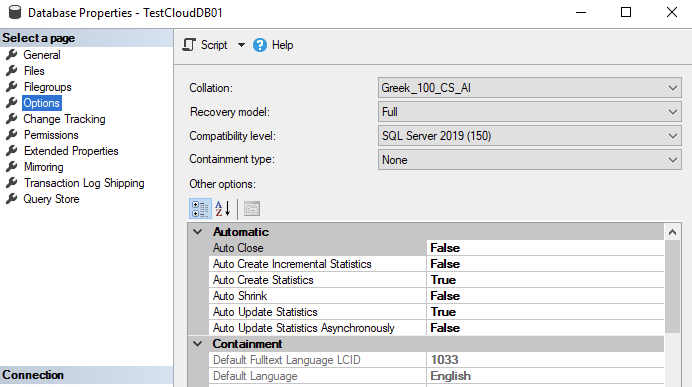
Task: Open the General page
Action: pyautogui.click(x=42, y=55)
